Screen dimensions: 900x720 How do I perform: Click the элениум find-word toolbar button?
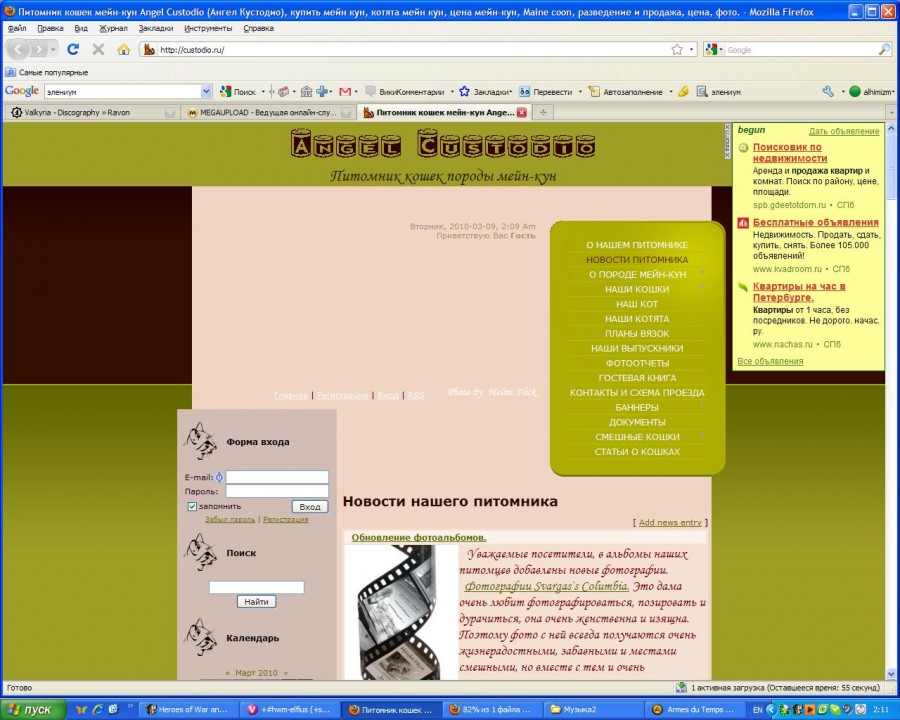[719, 91]
